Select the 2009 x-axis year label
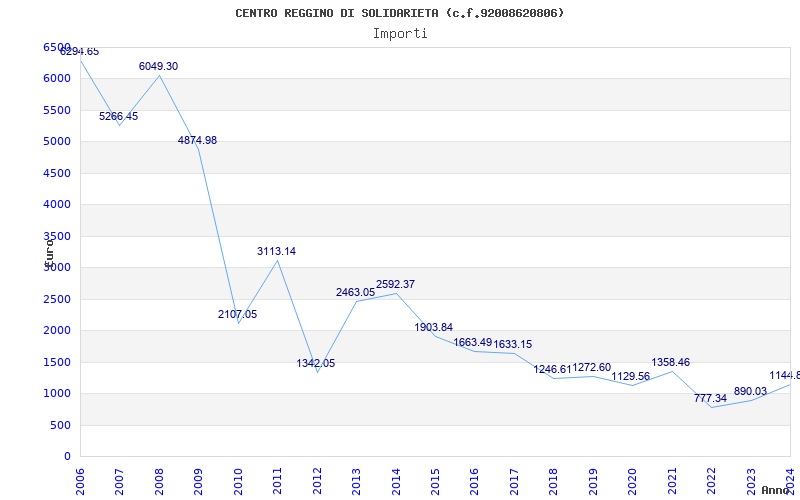 198,481
